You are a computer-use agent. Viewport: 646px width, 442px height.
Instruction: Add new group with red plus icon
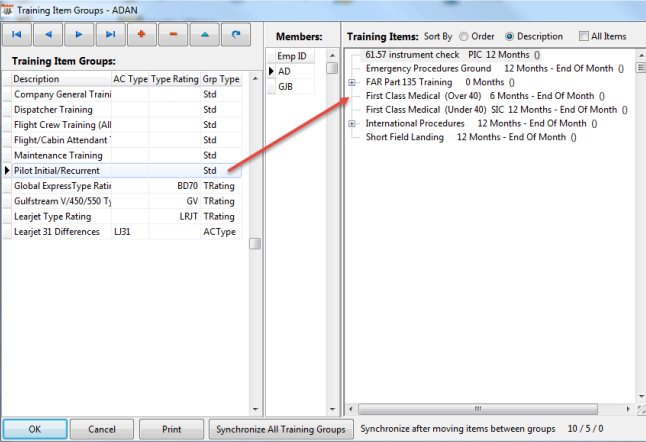tap(142, 35)
